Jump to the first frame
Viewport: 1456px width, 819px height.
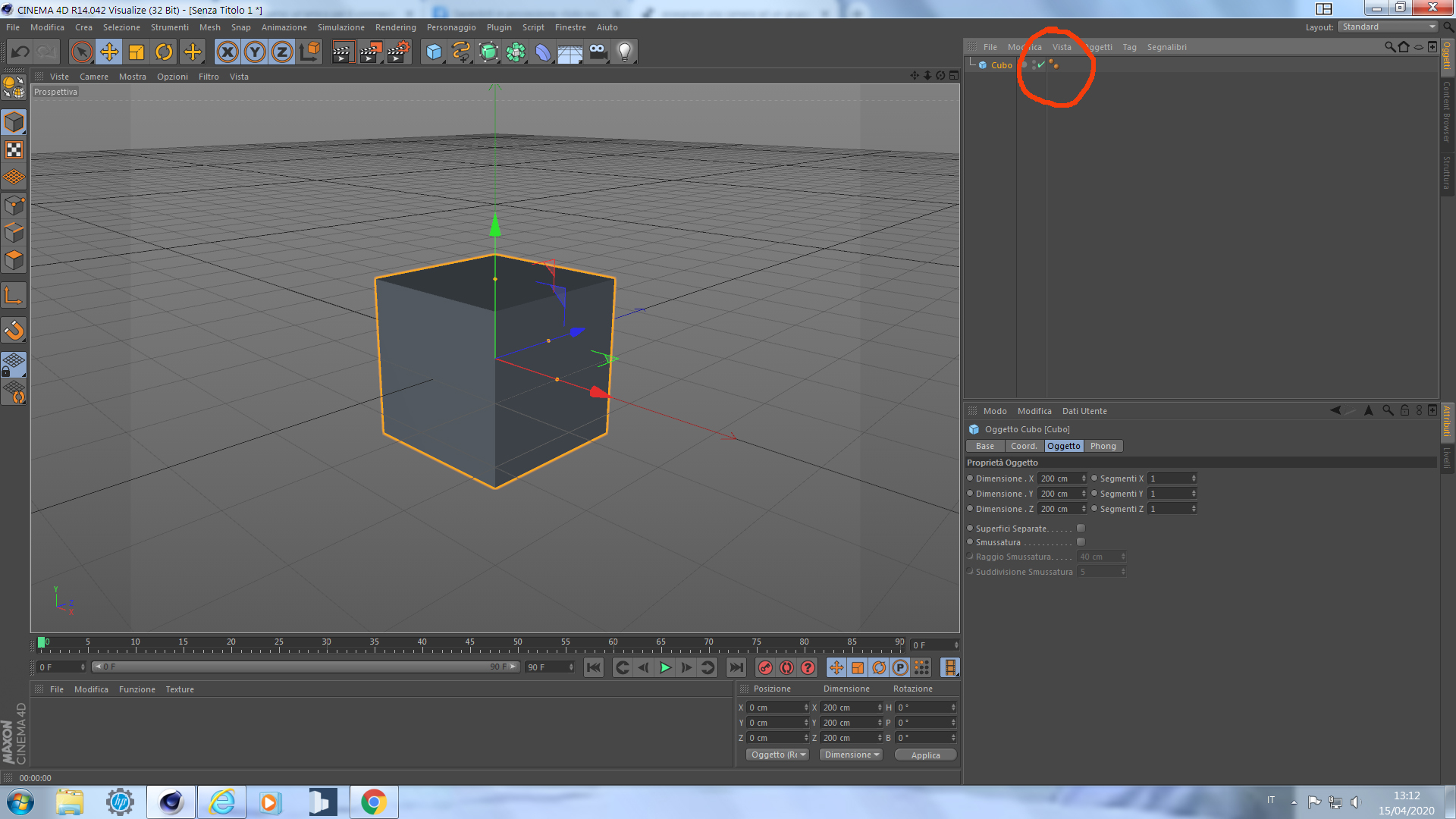click(594, 667)
